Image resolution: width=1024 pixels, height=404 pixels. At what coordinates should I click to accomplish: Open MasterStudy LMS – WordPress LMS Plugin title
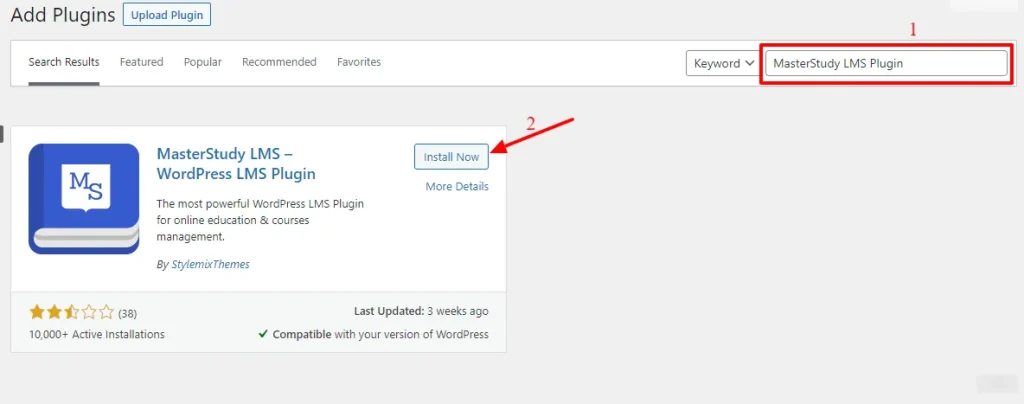pyautogui.click(x=236, y=164)
